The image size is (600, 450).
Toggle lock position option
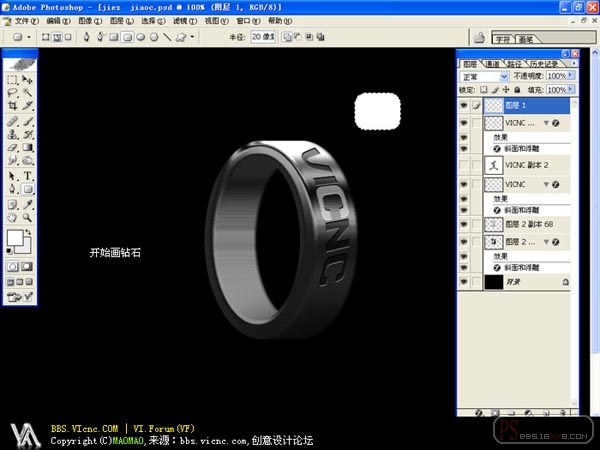[x=506, y=90]
